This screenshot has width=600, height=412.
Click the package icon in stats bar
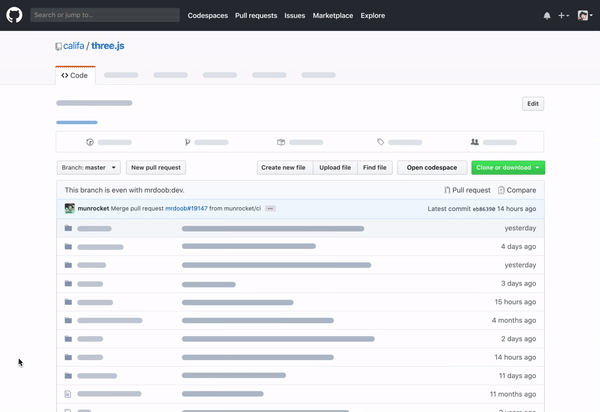pos(281,142)
